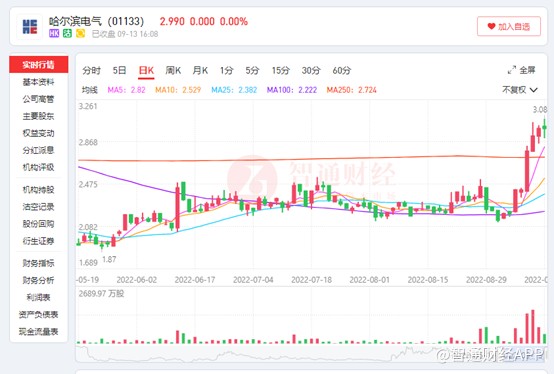Click the fullscreen expand arrows icon
This screenshot has height=374, width=554.
coord(512,70)
